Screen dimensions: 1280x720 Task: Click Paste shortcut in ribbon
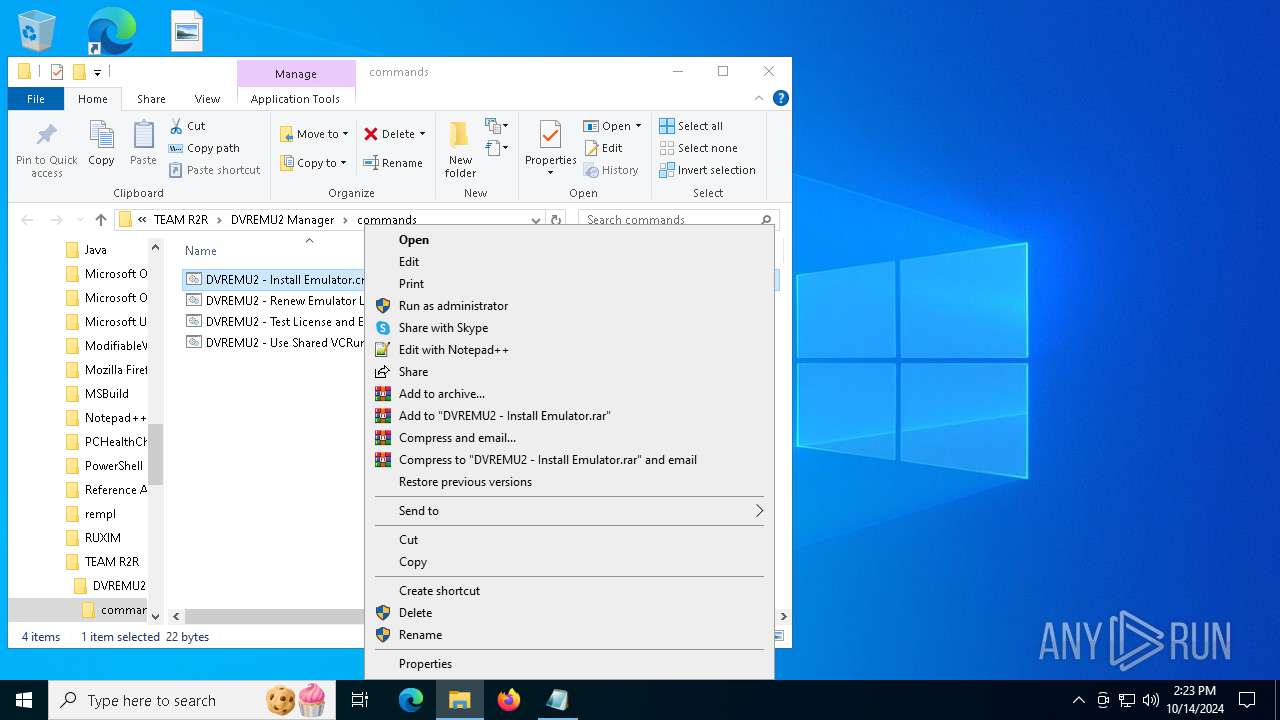coord(214,170)
